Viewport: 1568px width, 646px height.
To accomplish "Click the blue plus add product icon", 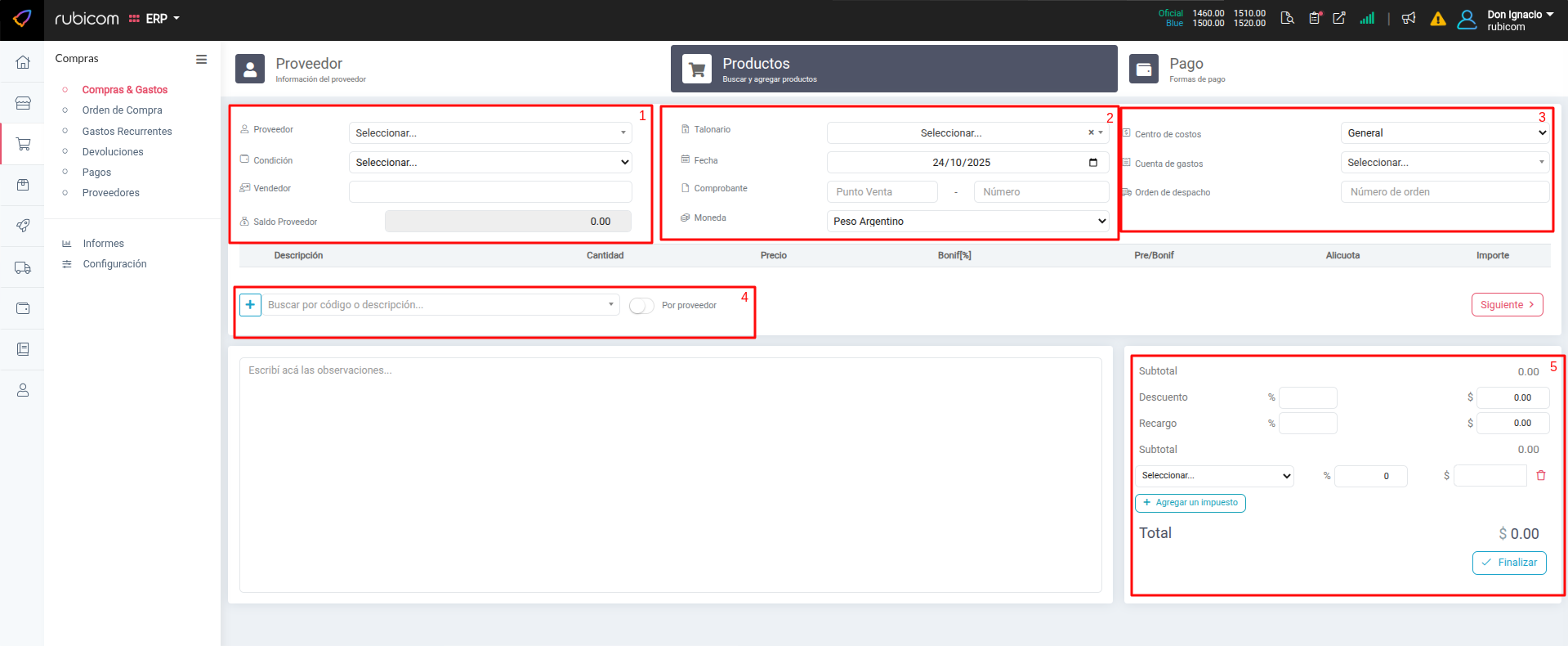I will 250,305.
